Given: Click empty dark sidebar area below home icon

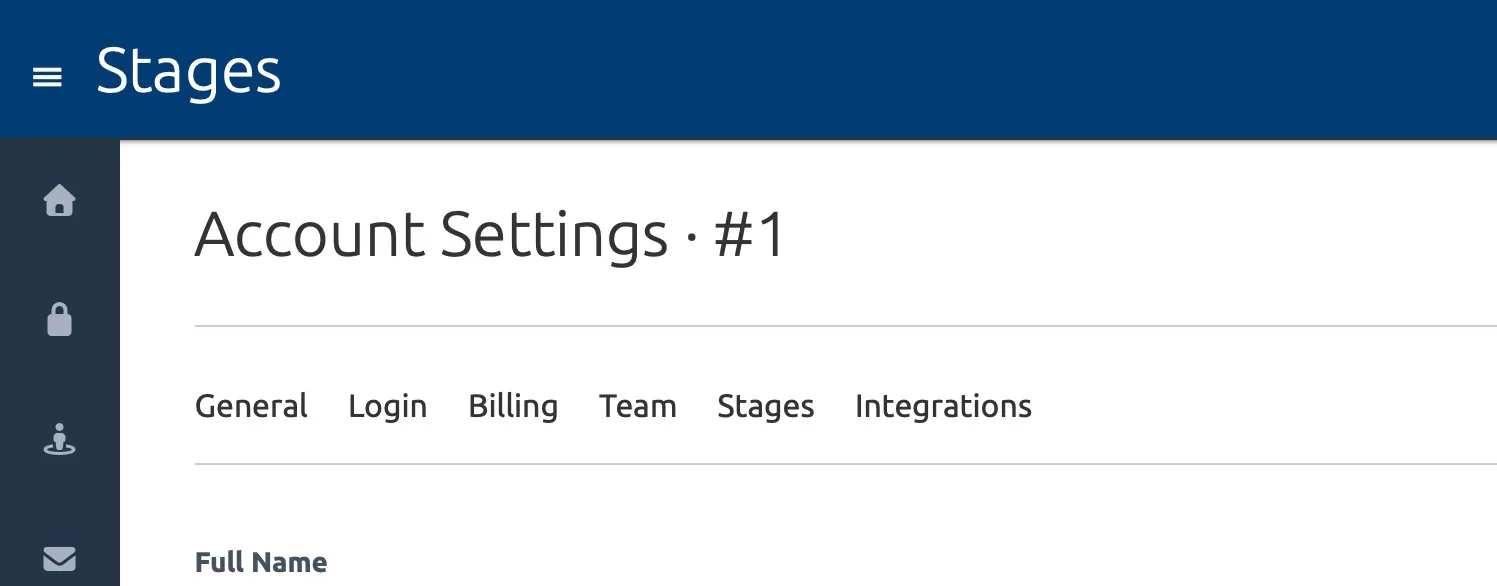Looking at the screenshot, I should click(x=60, y=260).
